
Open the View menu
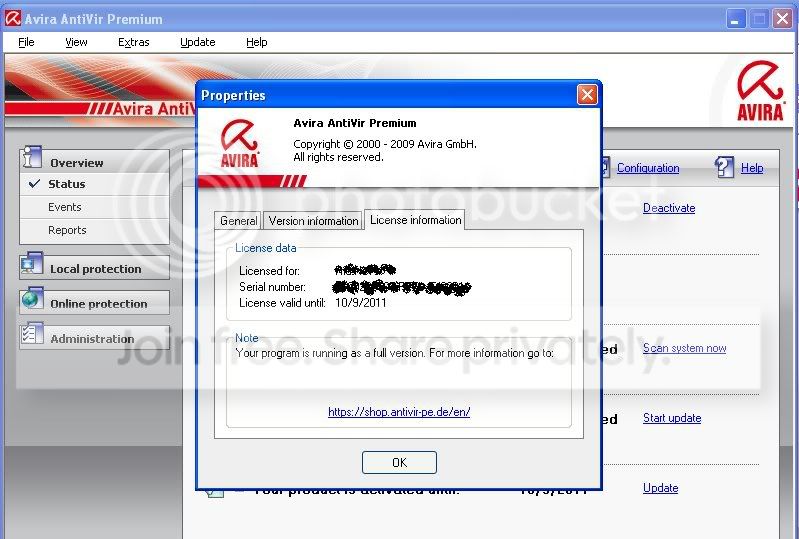point(76,42)
